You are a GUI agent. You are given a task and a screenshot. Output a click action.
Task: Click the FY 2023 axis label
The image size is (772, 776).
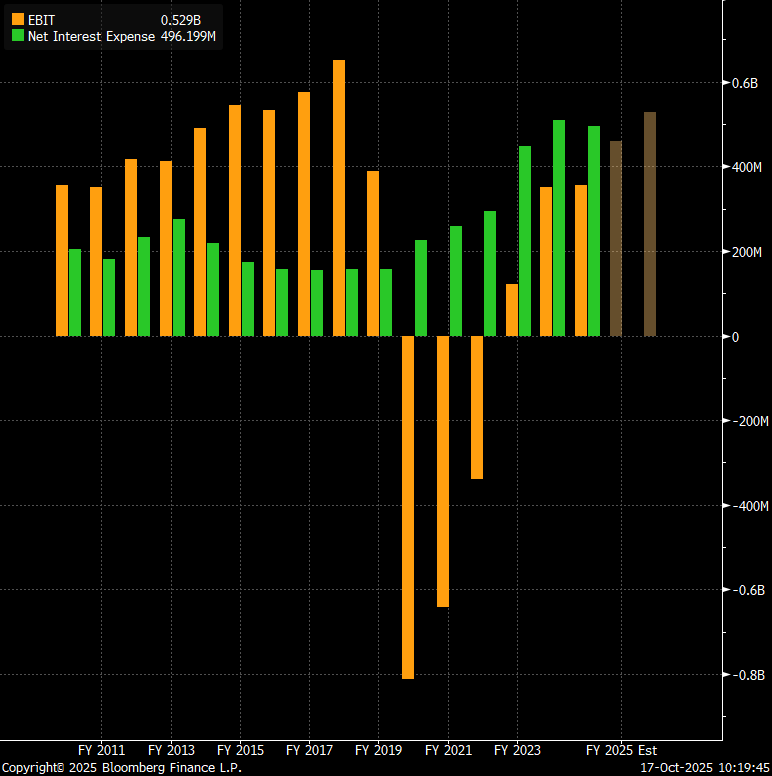[517, 750]
